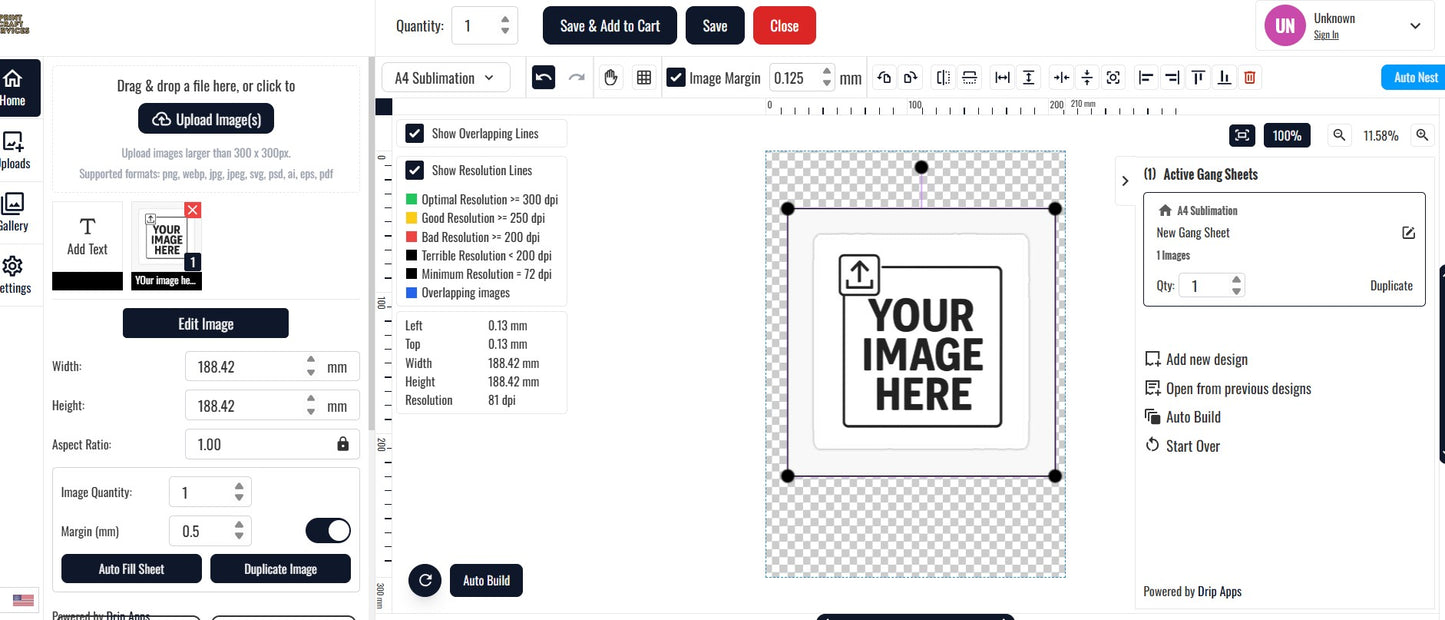
Task: Increase the top Quantity stepper
Action: click(505, 18)
